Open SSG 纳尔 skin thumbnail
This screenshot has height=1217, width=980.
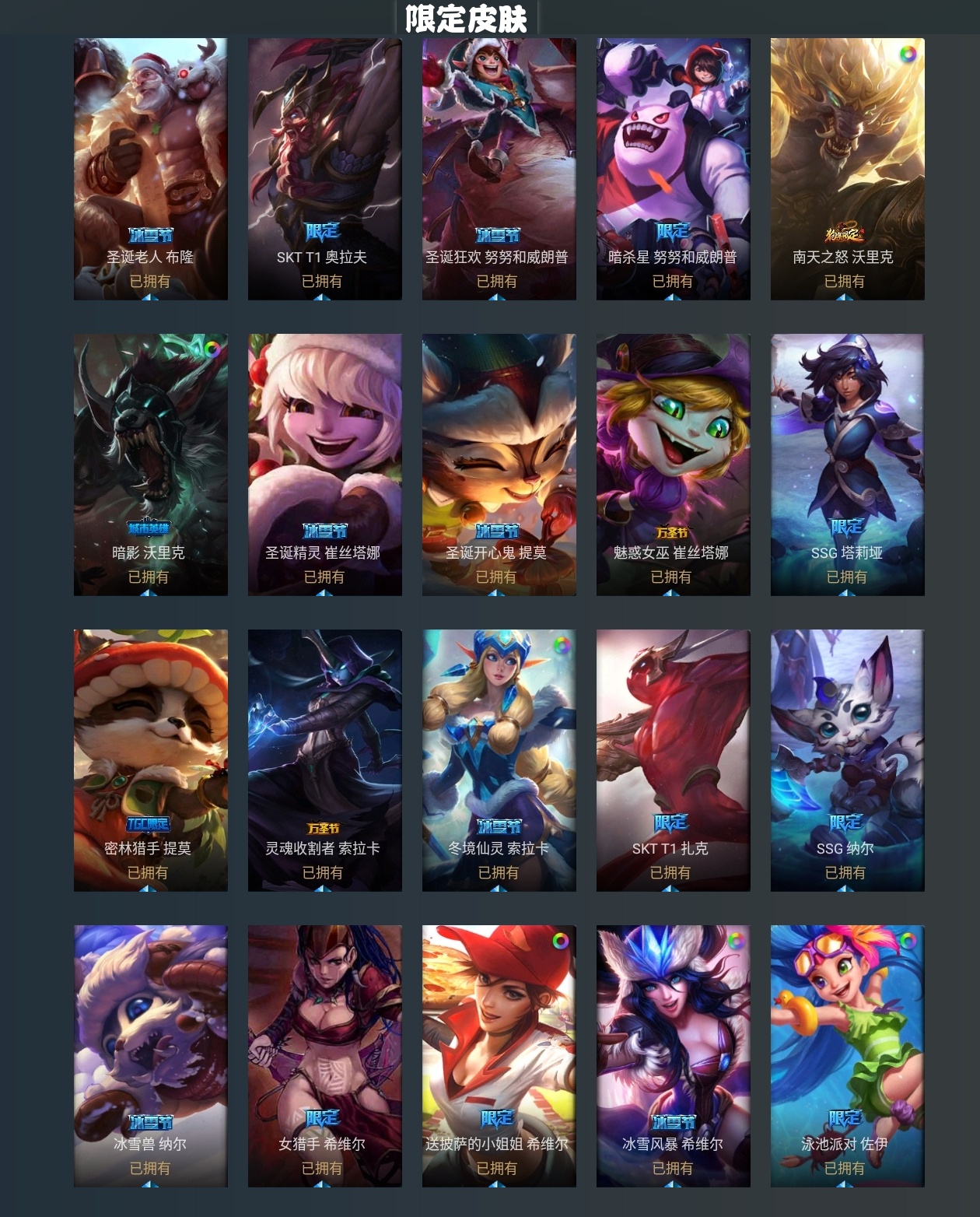(x=848, y=760)
